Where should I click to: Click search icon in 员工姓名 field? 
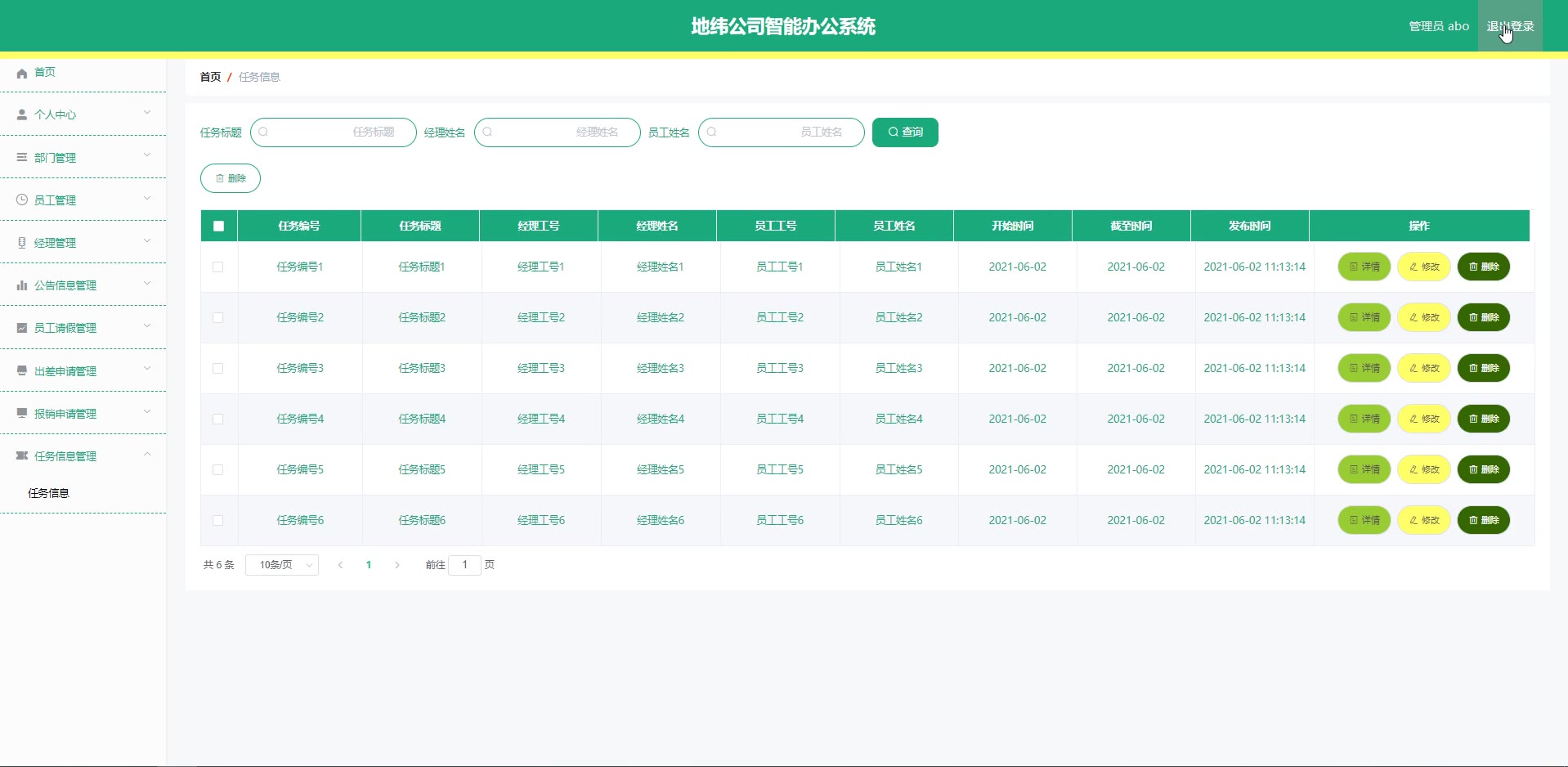pyautogui.click(x=711, y=132)
